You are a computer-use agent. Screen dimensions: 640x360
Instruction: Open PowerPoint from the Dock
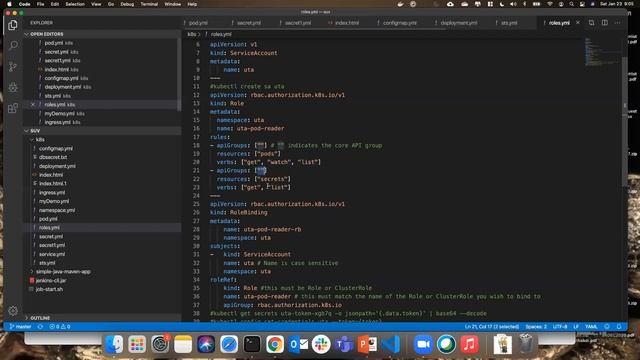pos(367,344)
